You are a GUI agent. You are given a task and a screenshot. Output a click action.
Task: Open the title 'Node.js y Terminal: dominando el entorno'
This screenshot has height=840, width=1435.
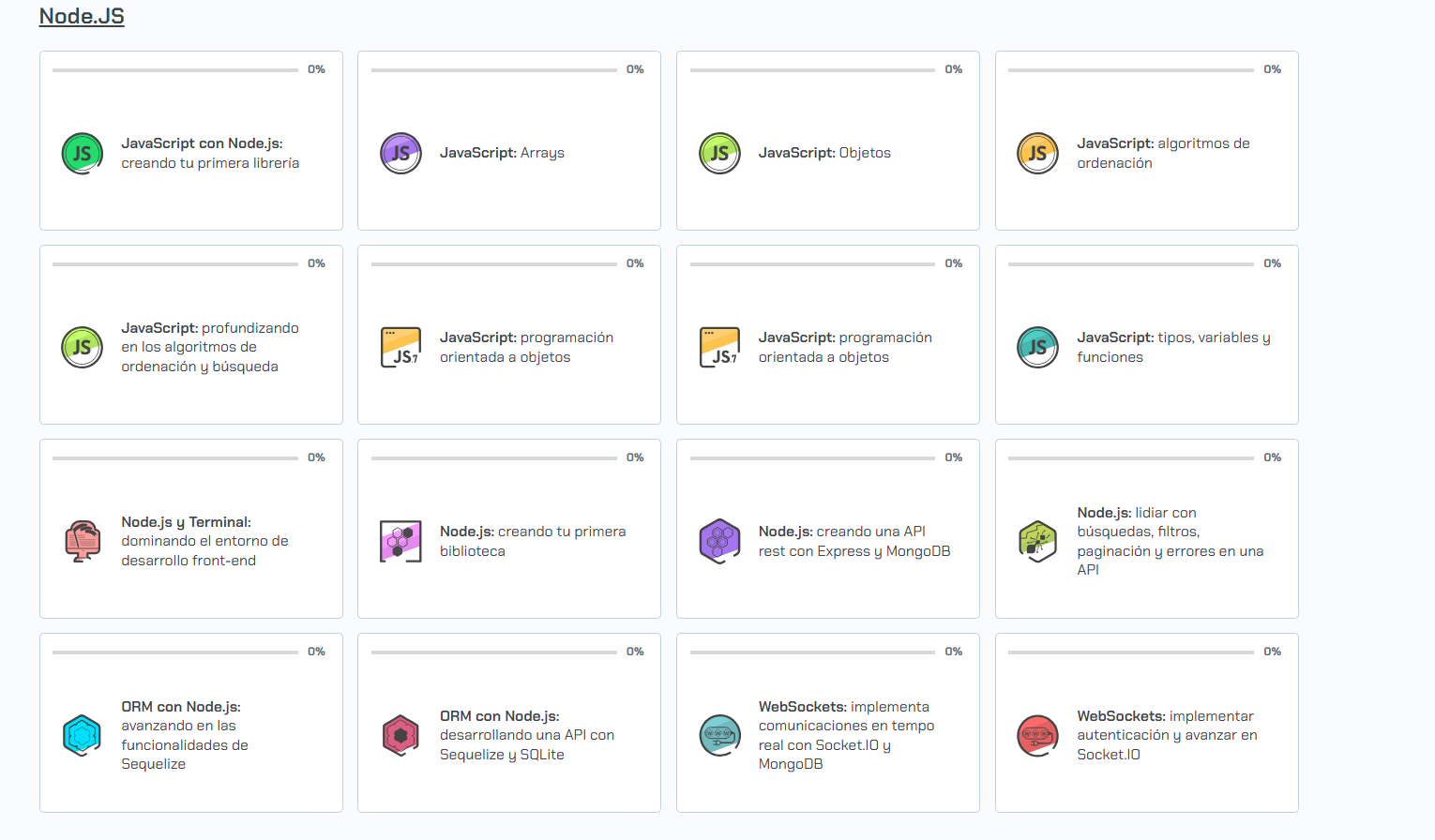click(x=204, y=541)
